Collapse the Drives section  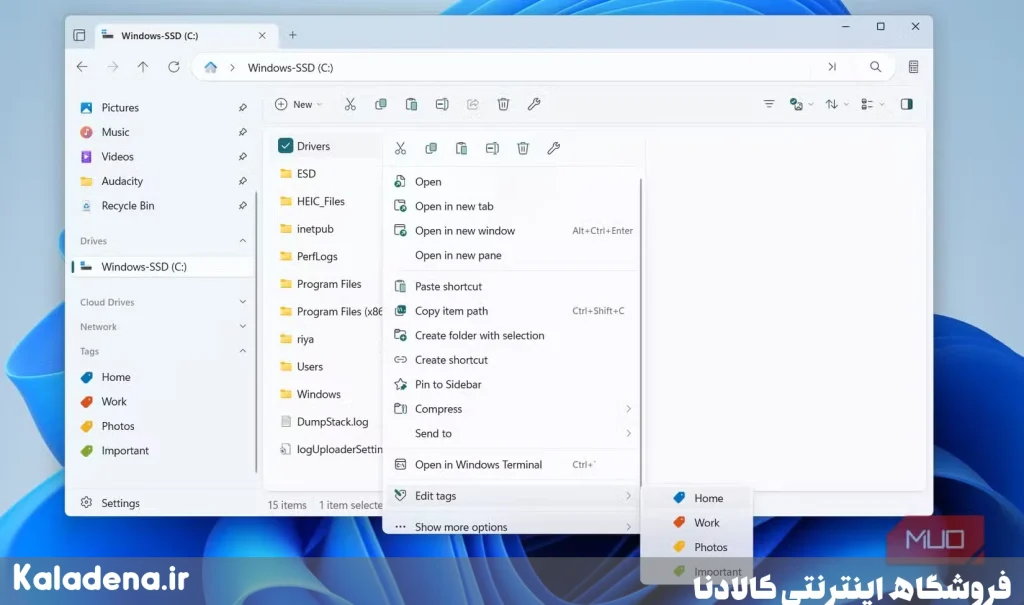(243, 241)
